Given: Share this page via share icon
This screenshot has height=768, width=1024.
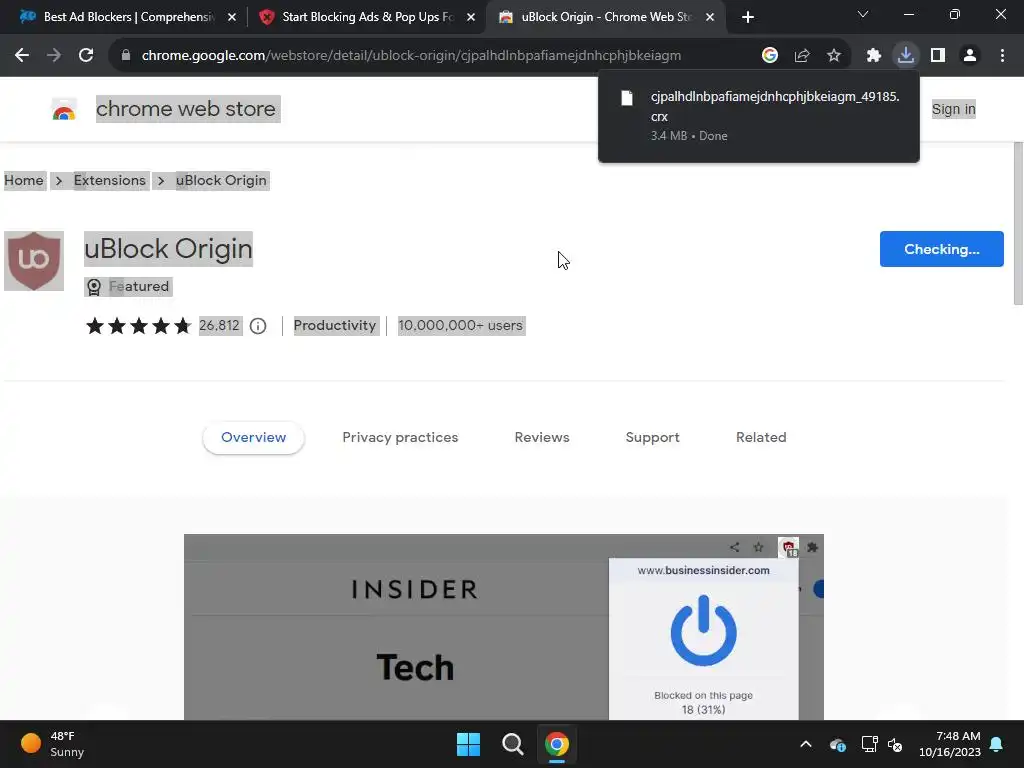Looking at the screenshot, I should tap(802, 56).
